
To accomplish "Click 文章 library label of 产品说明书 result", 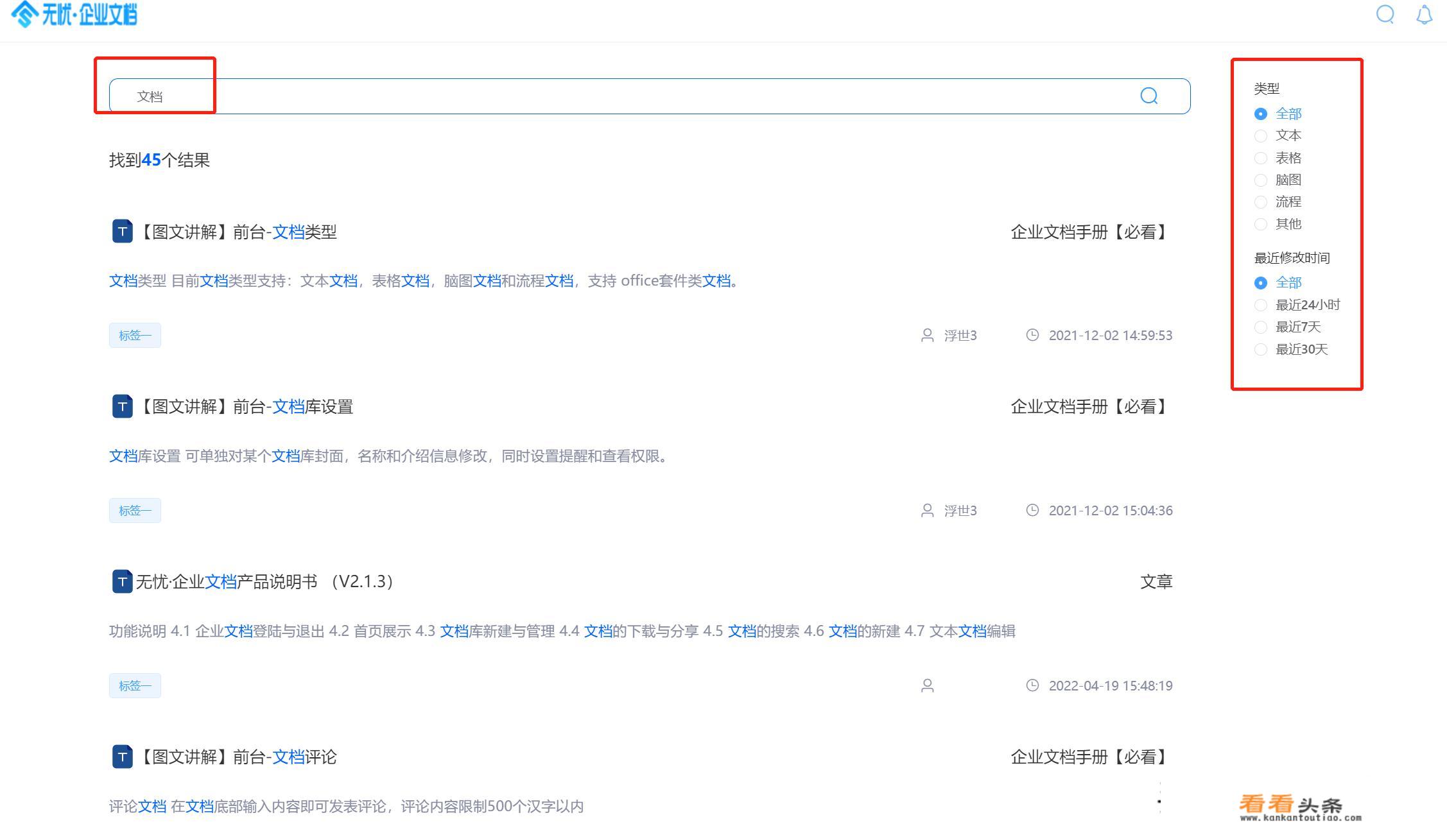I will coord(1156,581).
